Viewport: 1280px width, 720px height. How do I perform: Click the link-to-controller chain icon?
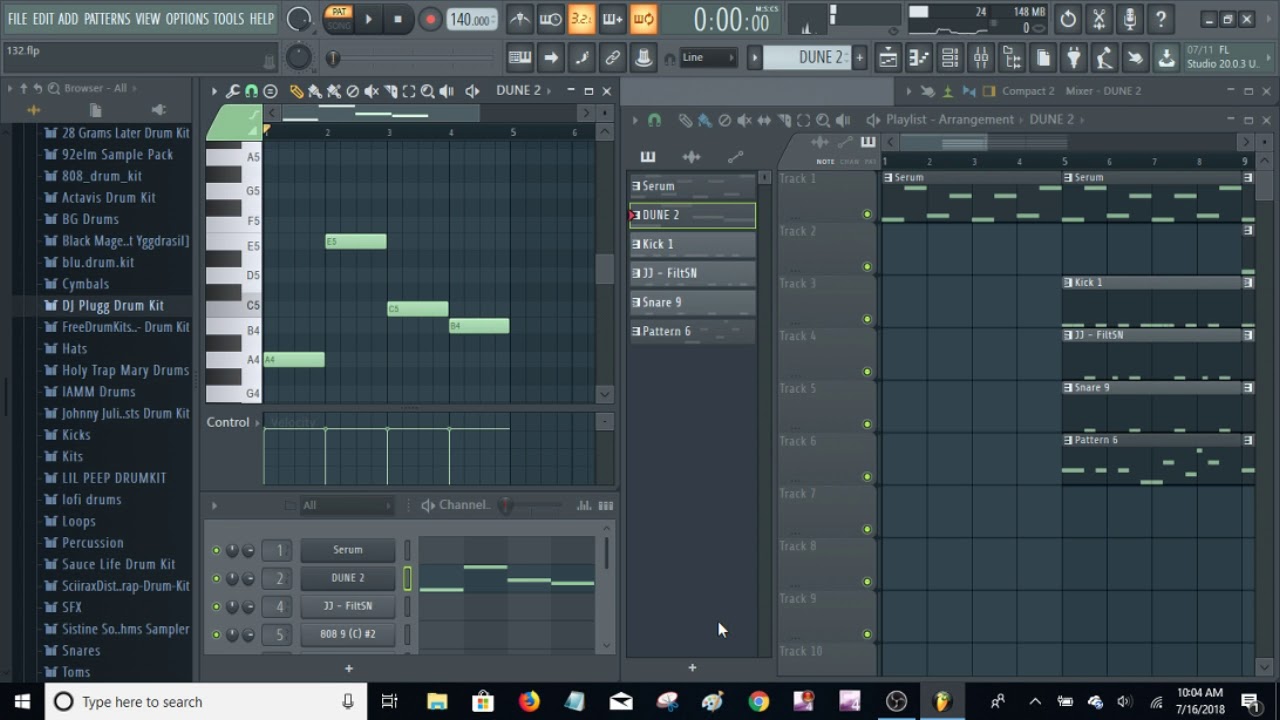pyautogui.click(x=613, y=58)
